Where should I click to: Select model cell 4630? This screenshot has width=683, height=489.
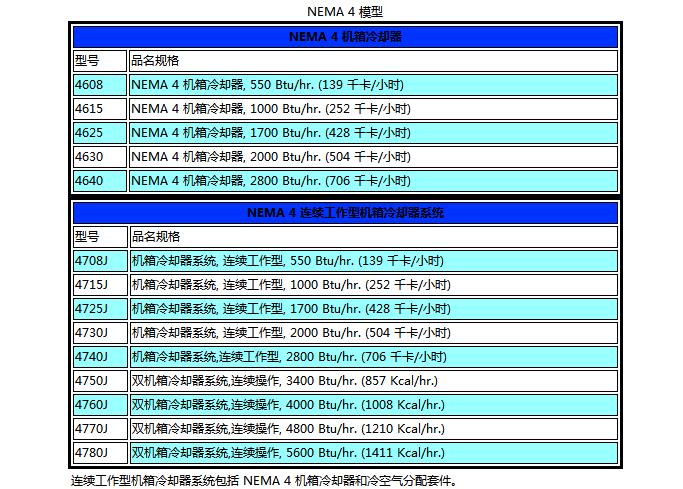click(100, 157)
